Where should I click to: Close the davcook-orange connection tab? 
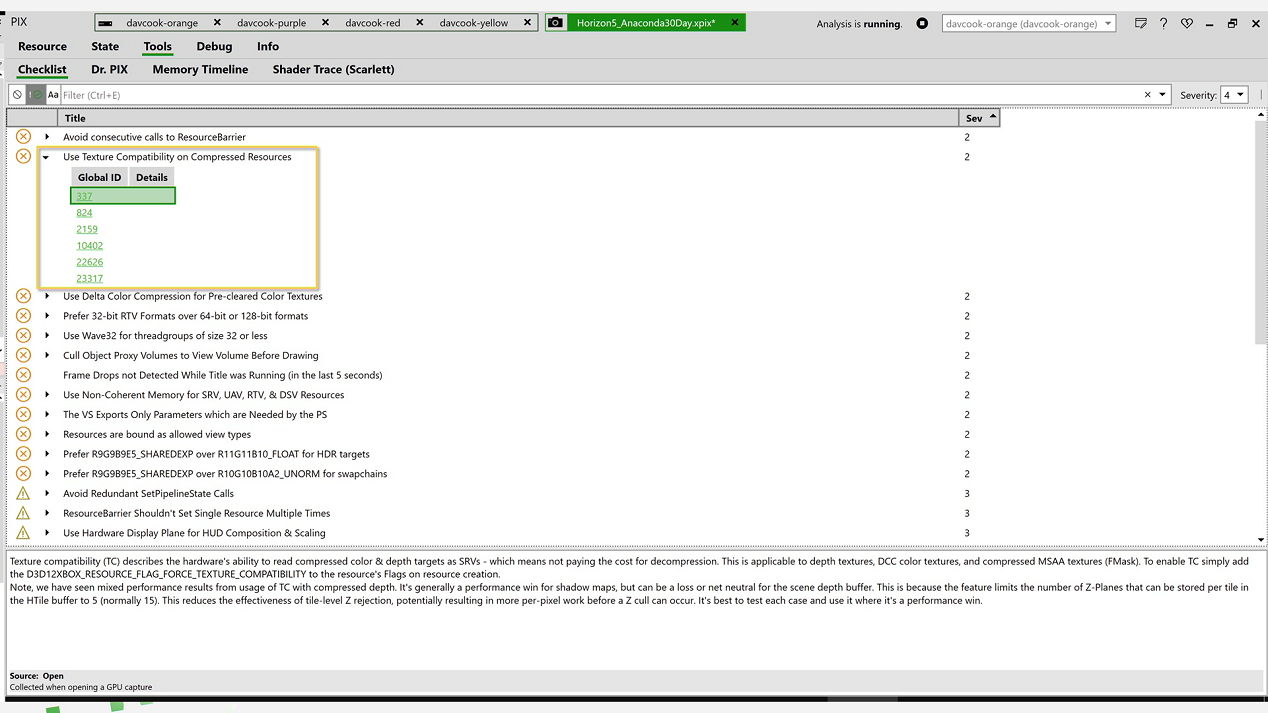tap(217, 22)
